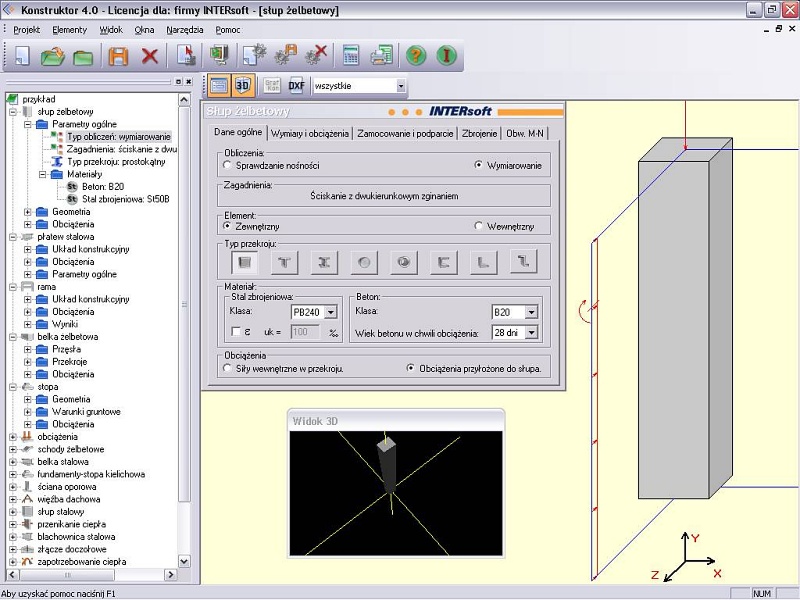Select 'Typ przekroju: prostokątny' tree item
The image size is (800, 600).
click(x=116, y=162)
